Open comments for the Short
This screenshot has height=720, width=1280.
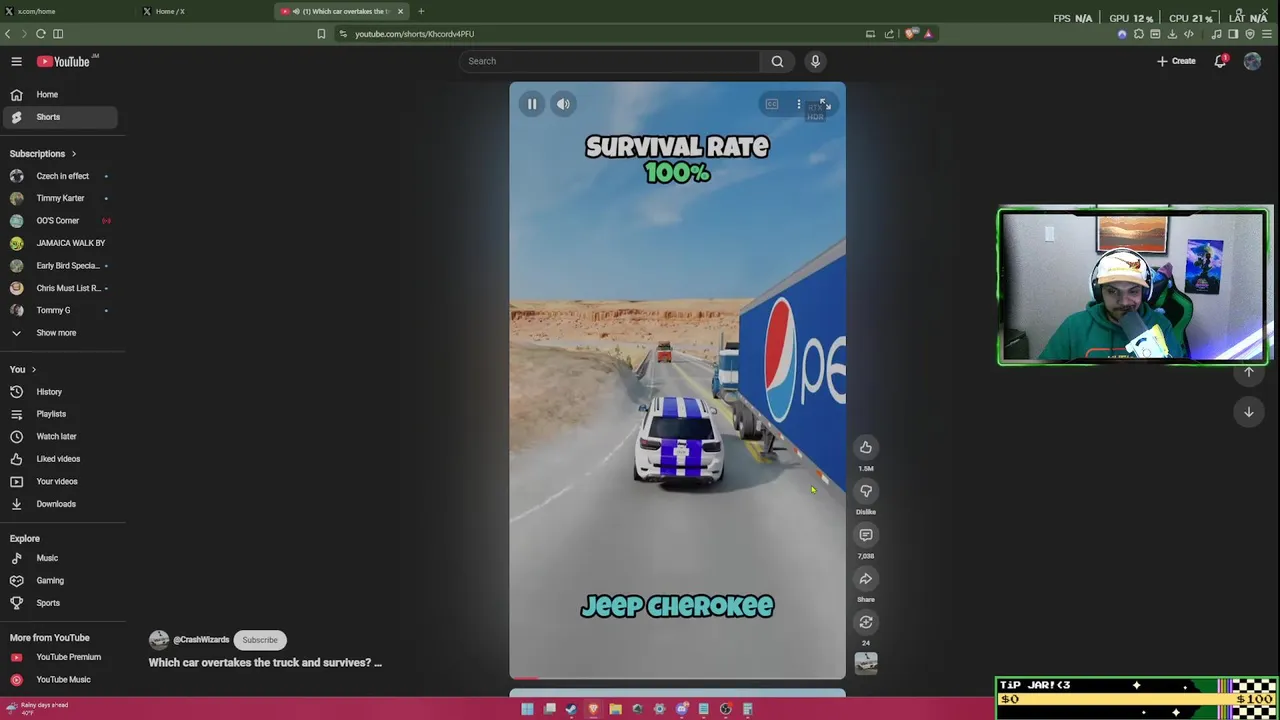pyautogui.click(x=866, y=535)
